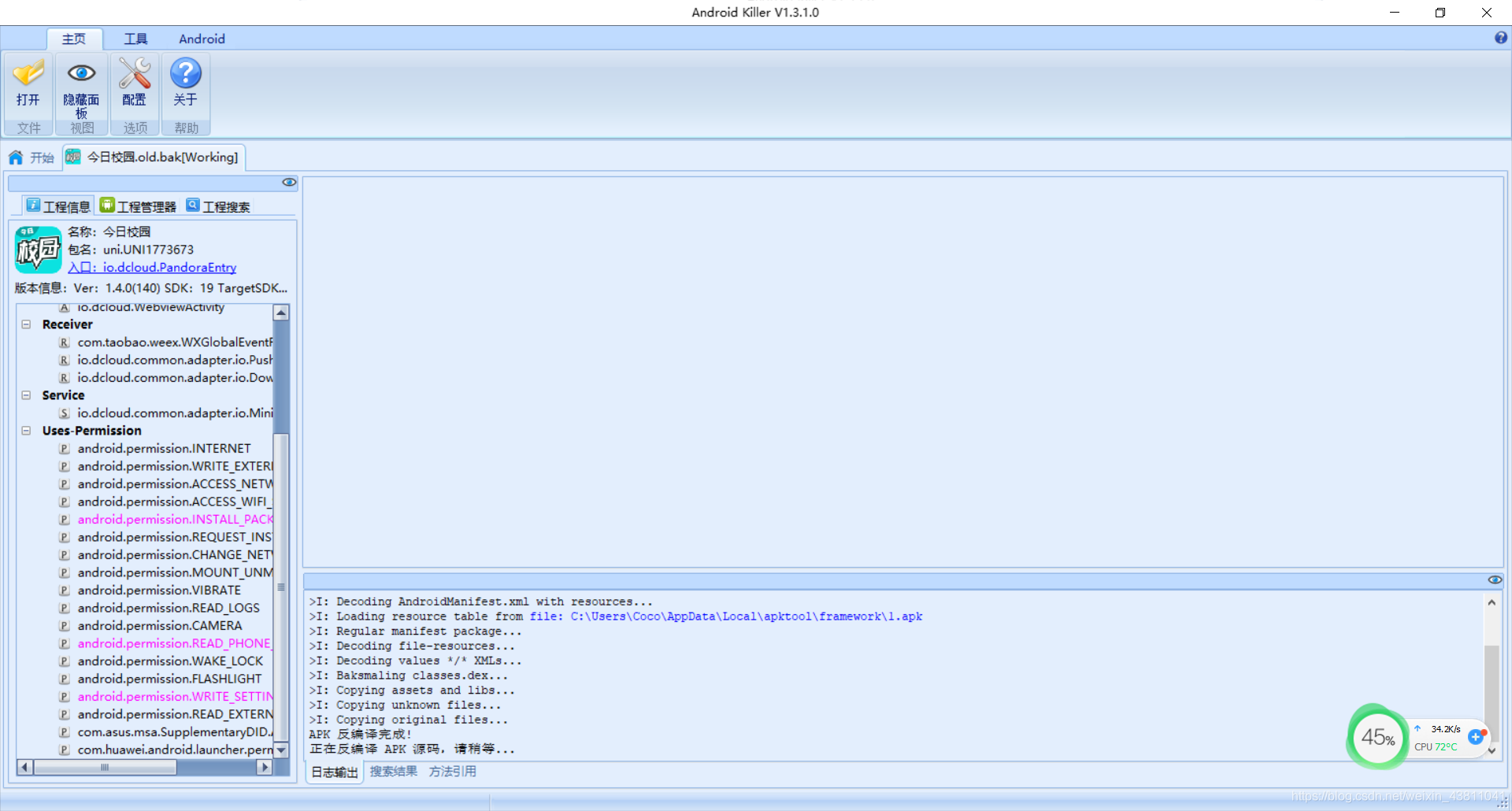Click the 今日校园 app logo thumbnail
The width and height of the screenshot is (1512, 811).
(x=38, y=250)
